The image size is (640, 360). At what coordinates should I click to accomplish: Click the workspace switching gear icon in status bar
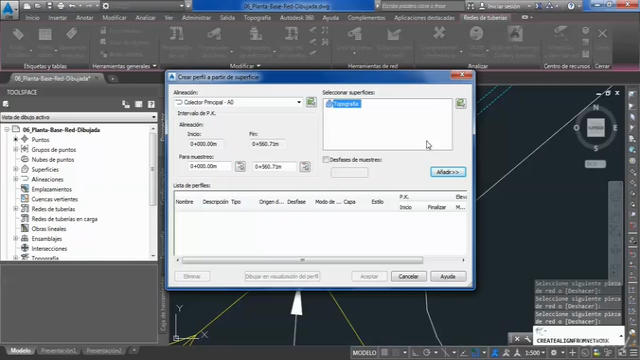[x=554, y=353]
